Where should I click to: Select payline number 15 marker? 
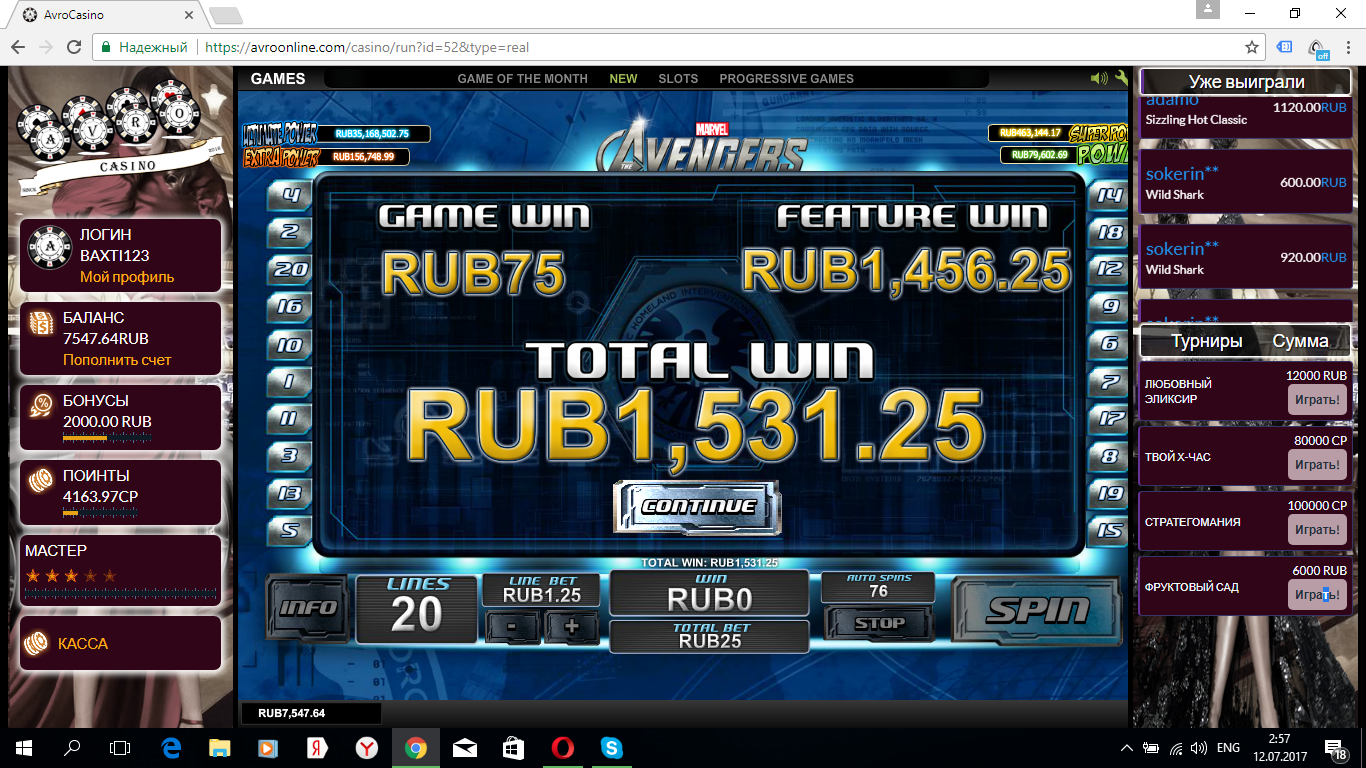coord(1110,530)
